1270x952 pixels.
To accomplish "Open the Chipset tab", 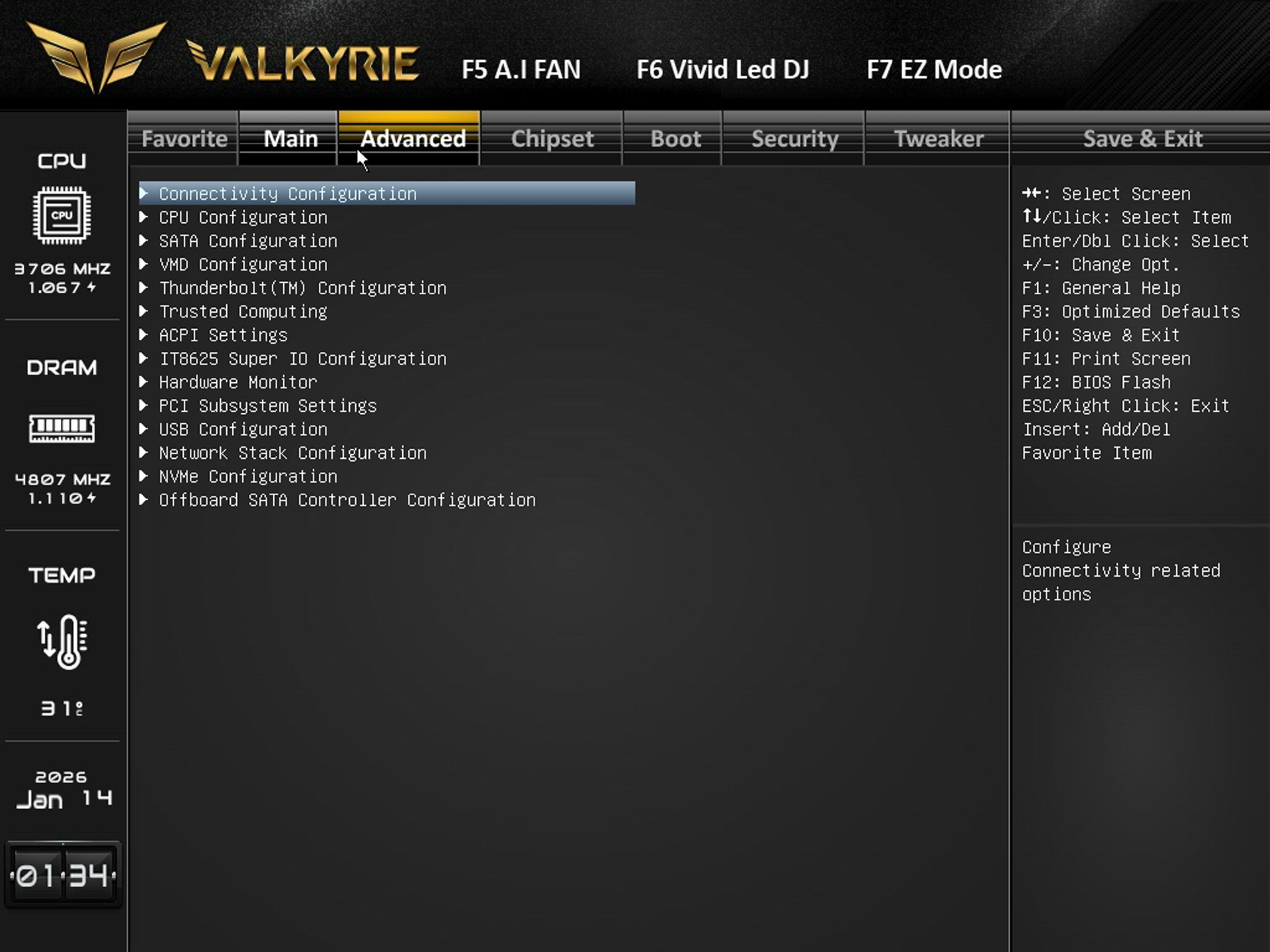I will [552, 139].
